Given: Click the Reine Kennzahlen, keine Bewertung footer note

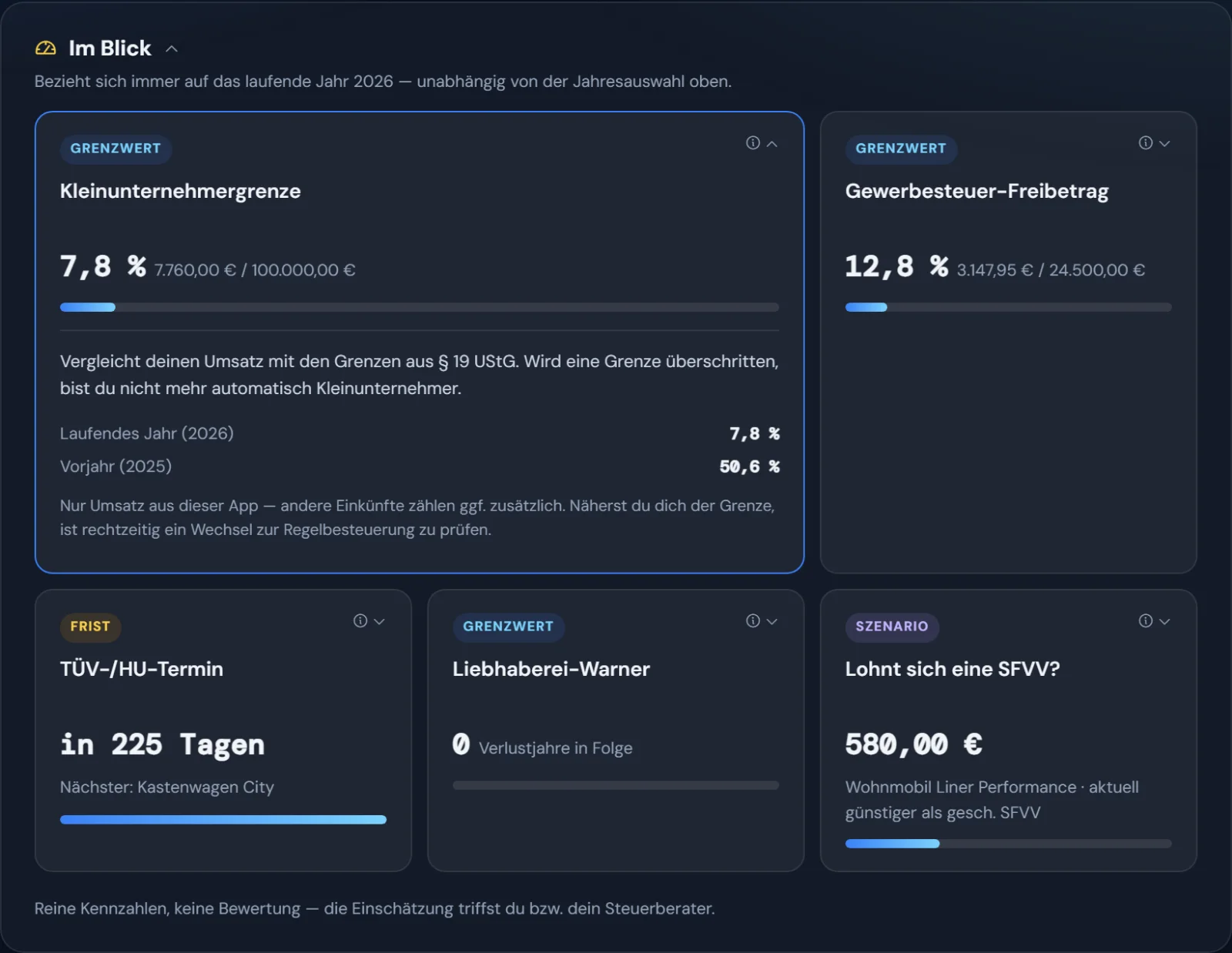Looking at the screenshot, I should pos(374,909).
